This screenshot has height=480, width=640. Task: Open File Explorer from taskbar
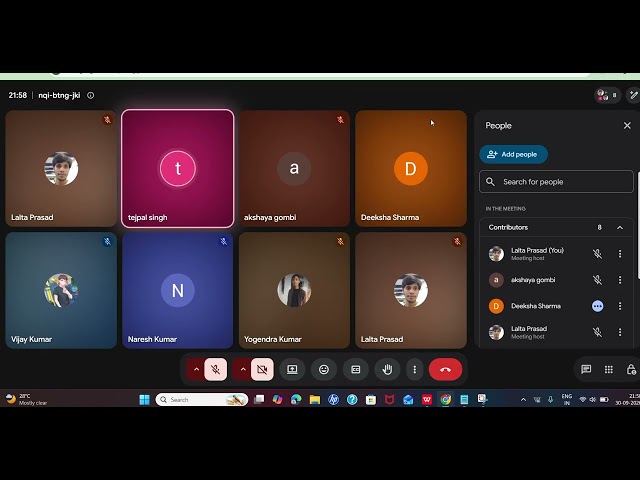[x=315, y=400]
